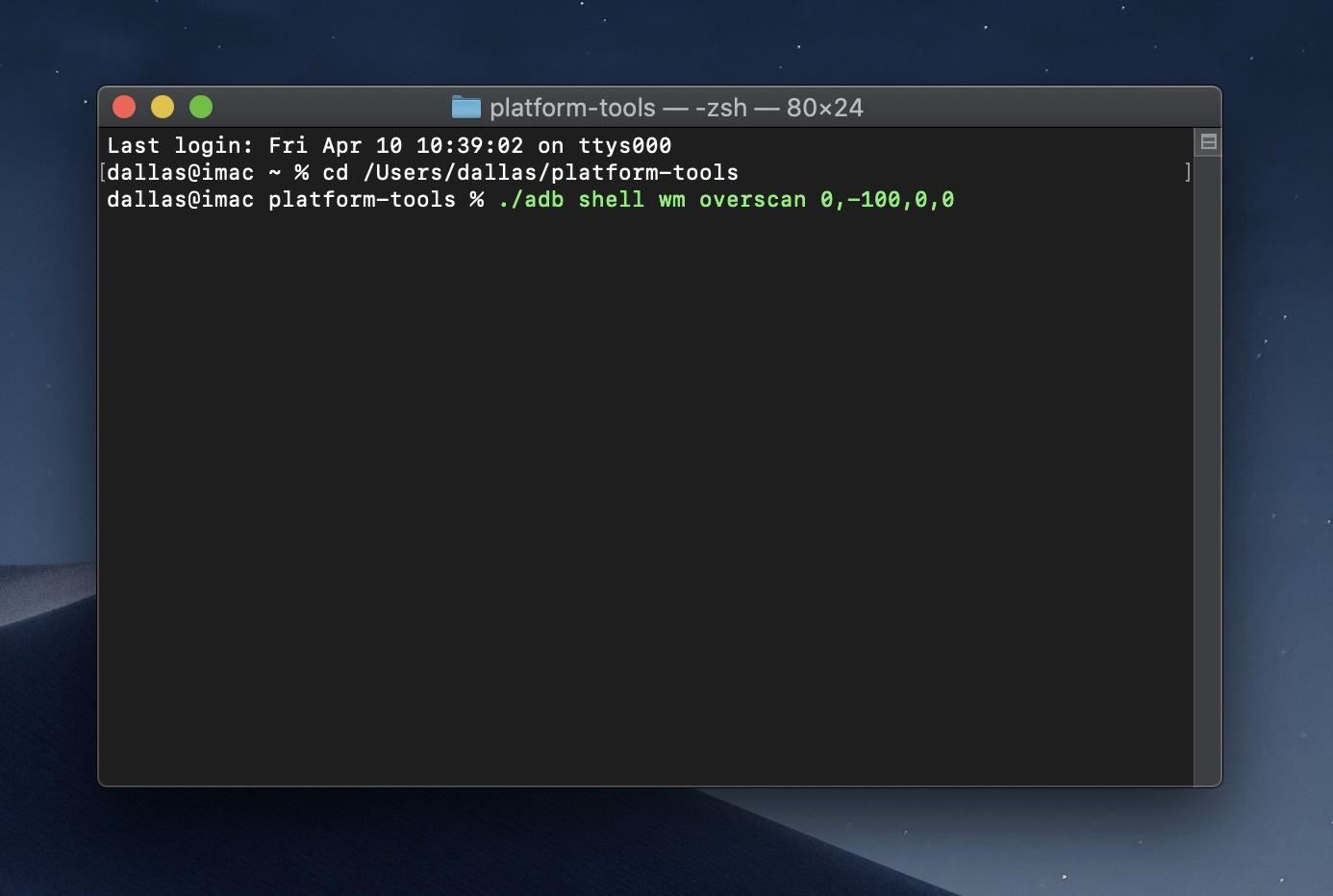
Task: Click the 'Last login: Fri Apr 10' line
Action: pos(390,145)
